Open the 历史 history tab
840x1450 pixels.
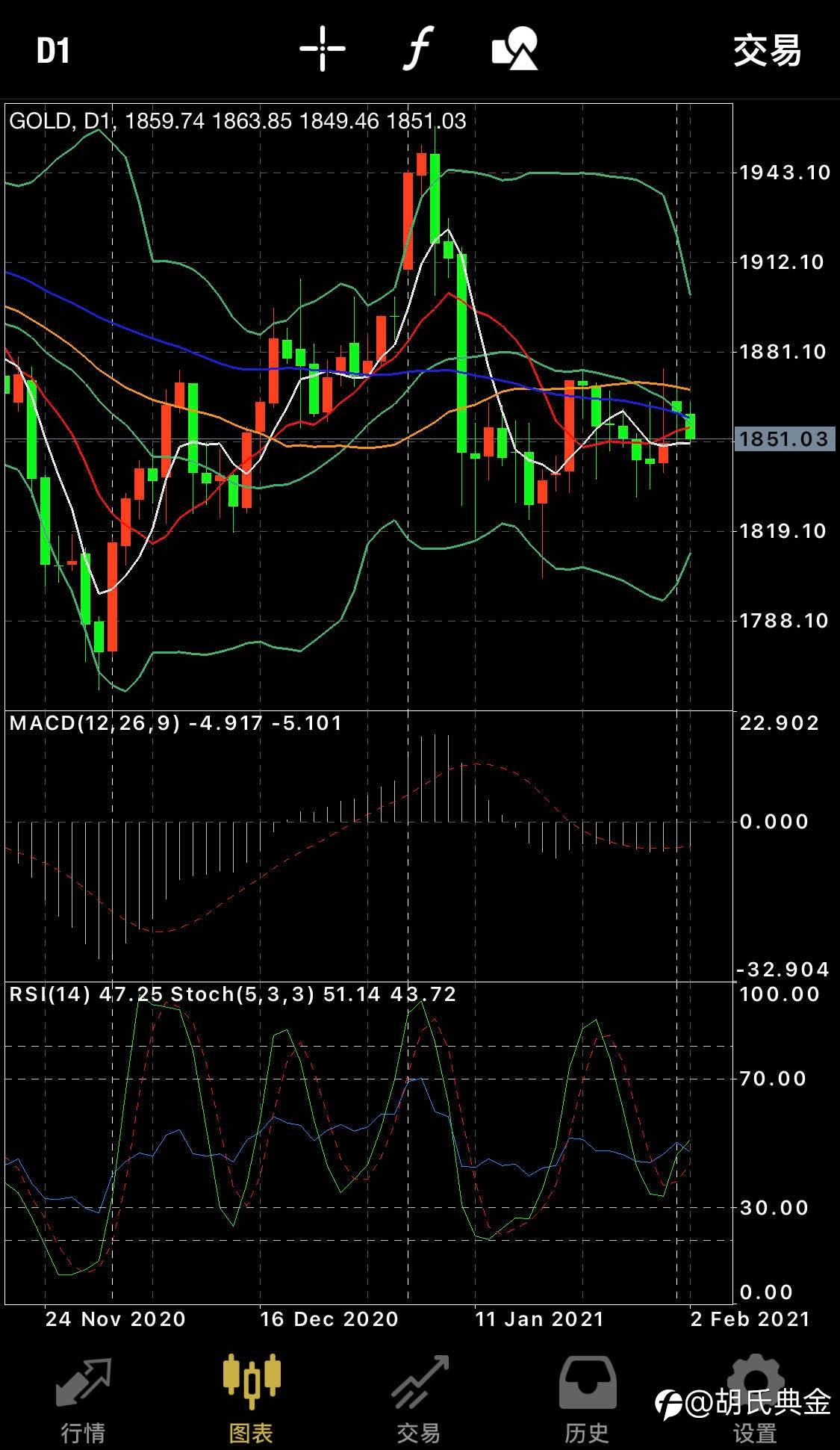coord(587,1400)
